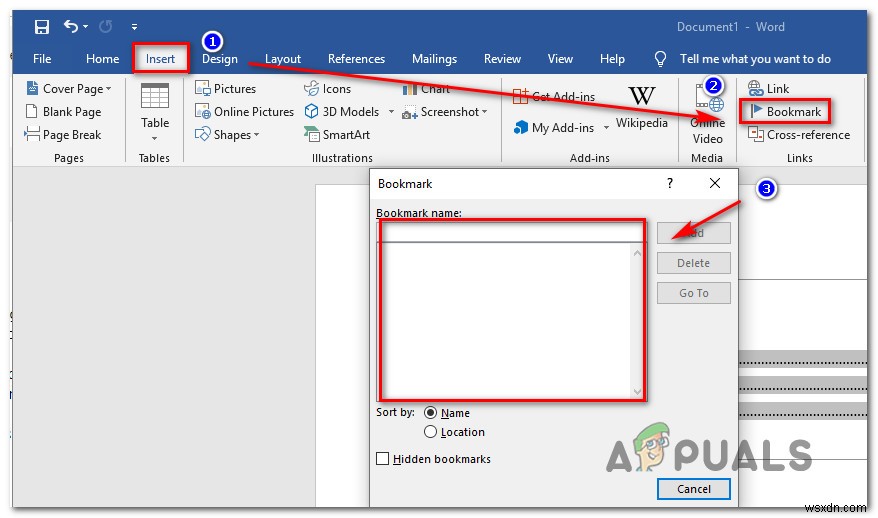Screen dimensions: 878x518
Task: Switch to the View tab
Action: pyautogui.click(x=560, y=59)
